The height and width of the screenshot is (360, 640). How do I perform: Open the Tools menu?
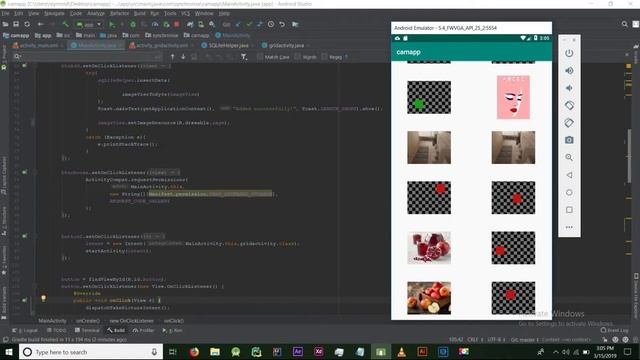[170, 13]
